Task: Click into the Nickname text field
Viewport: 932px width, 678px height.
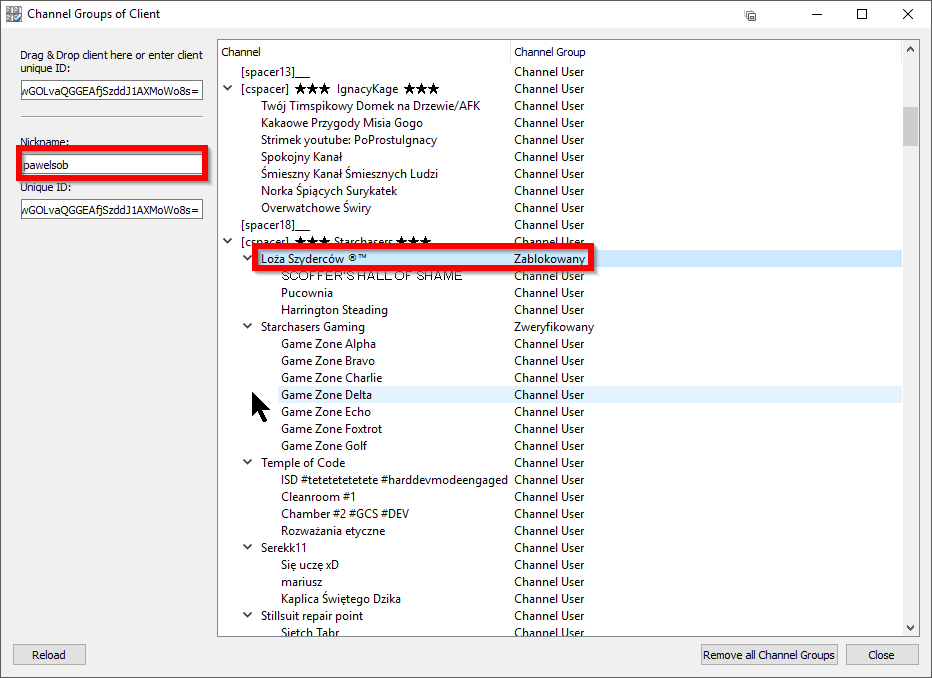Action: 111,164
